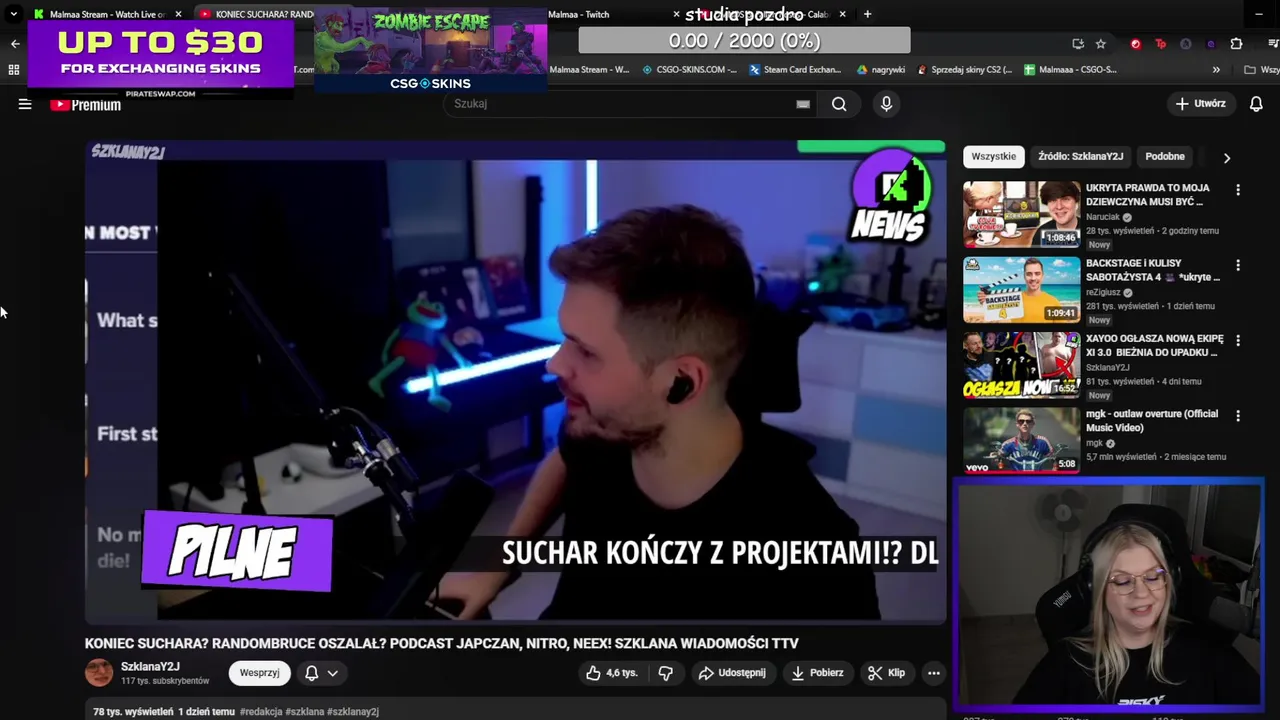The image size is (1280, 720).
Task: Click the magnifier search button
Action: point(839,104)
